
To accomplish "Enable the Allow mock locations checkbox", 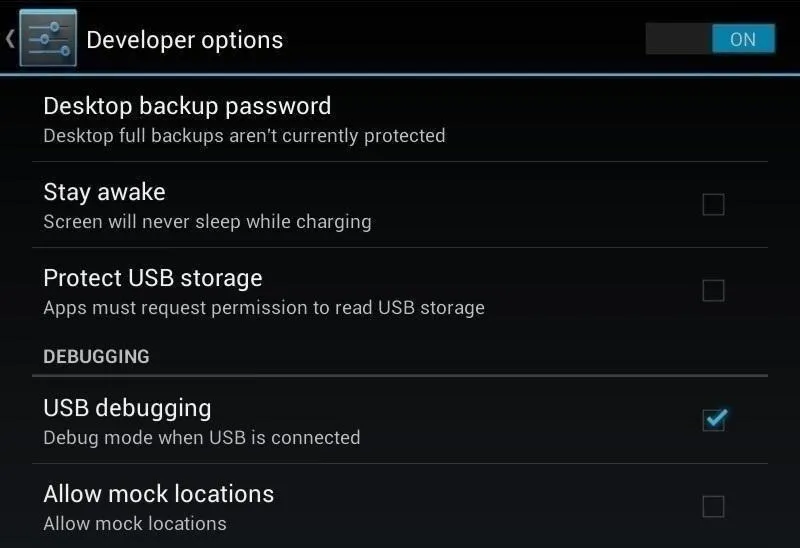I will point(713,506).
